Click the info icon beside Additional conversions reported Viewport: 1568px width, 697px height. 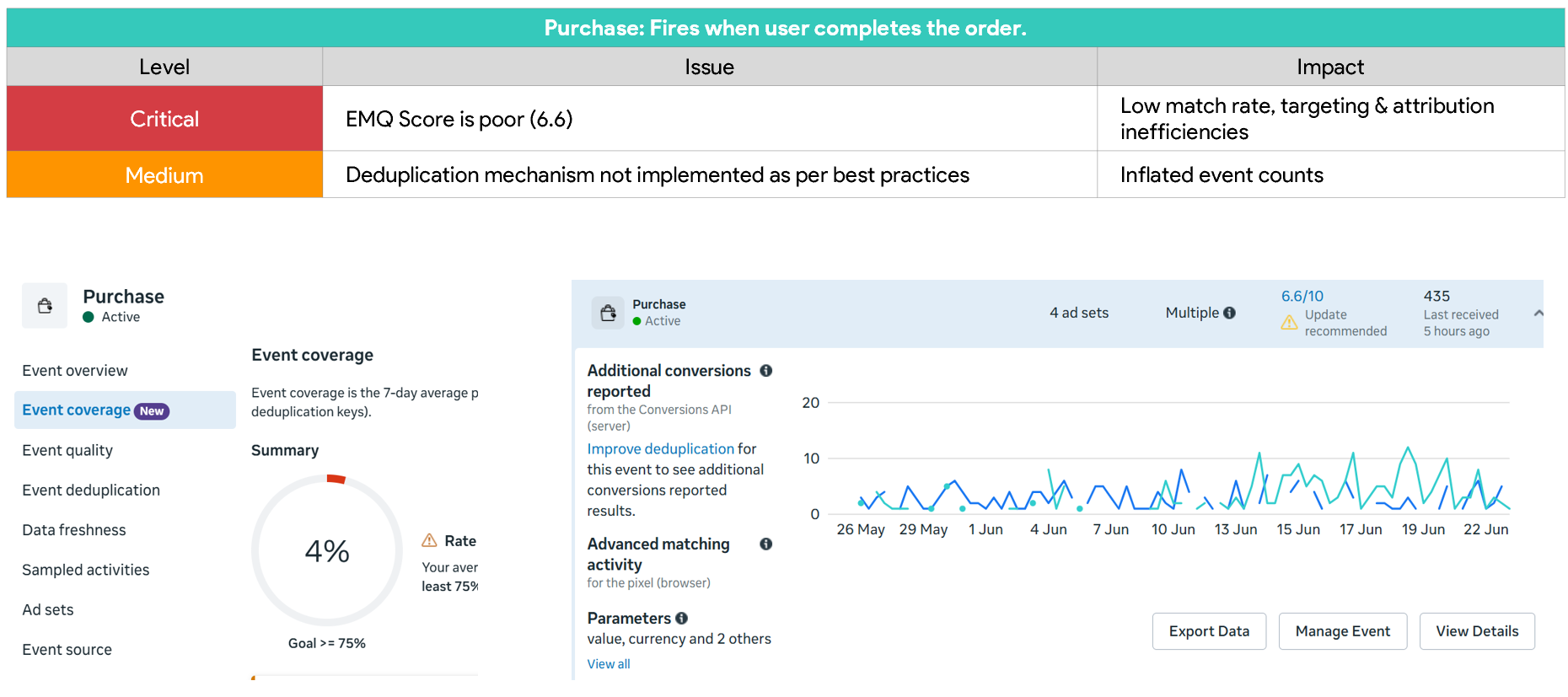point(766,371)
